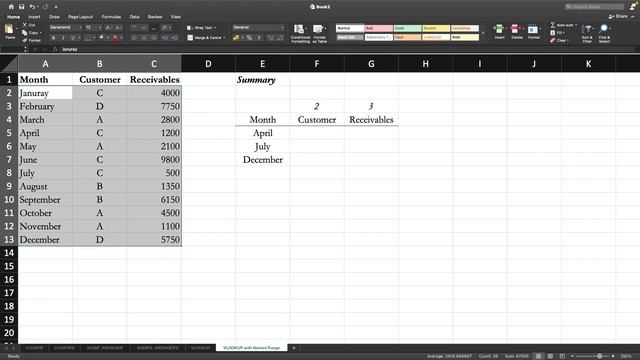640x360 pixels.
Task: Click the Search Sheet field
Action: (x=594, y=7)
